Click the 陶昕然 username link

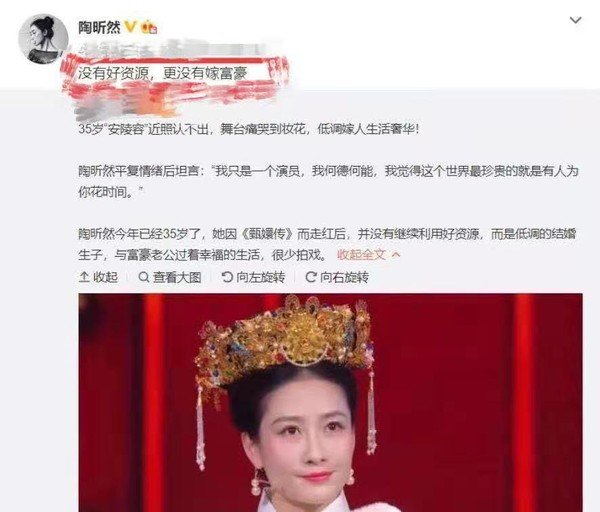coord(99,28)
